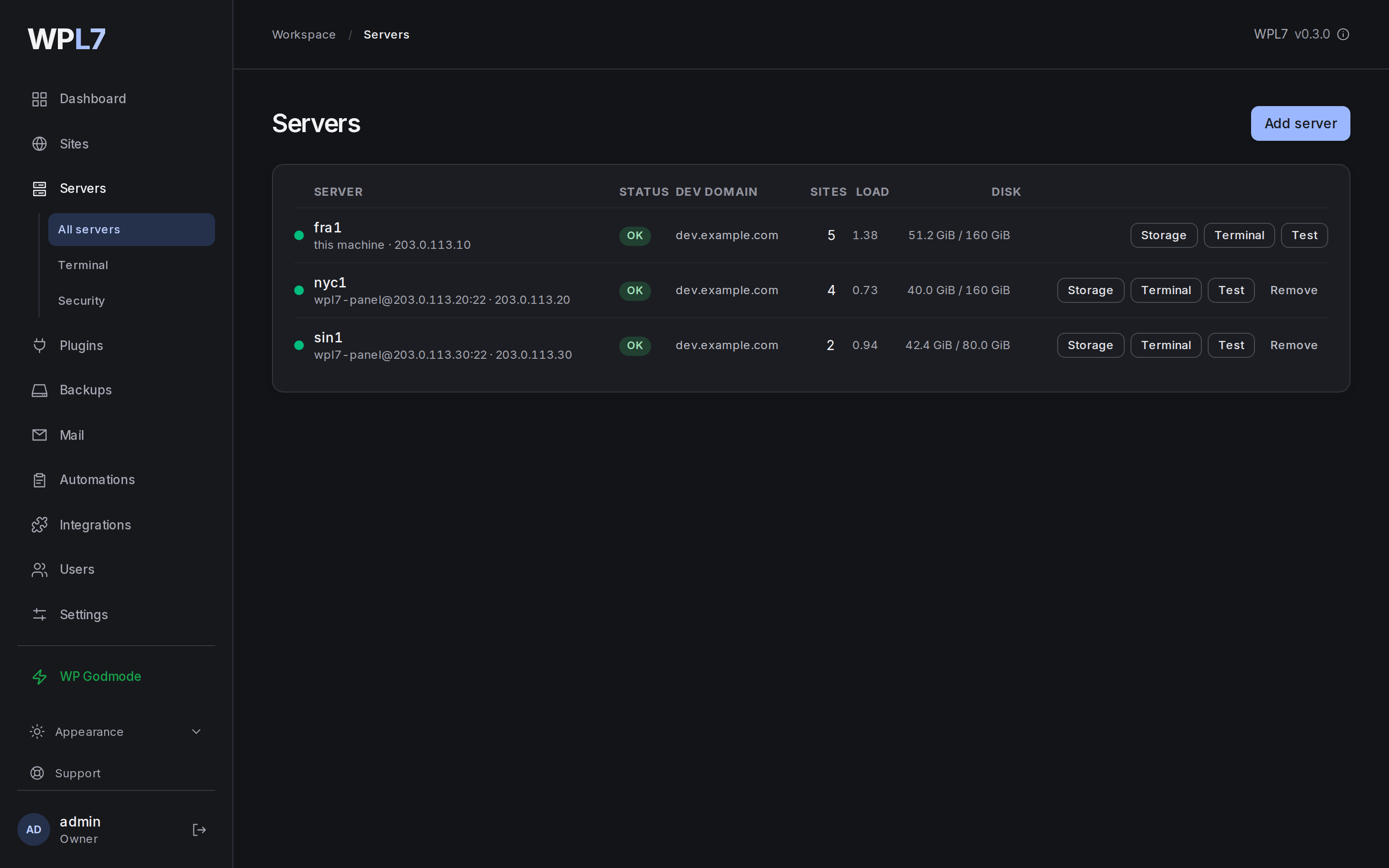The image size is (1389, 868).
Task: Expand the Appearance chevron
Action: click(196, 732)
